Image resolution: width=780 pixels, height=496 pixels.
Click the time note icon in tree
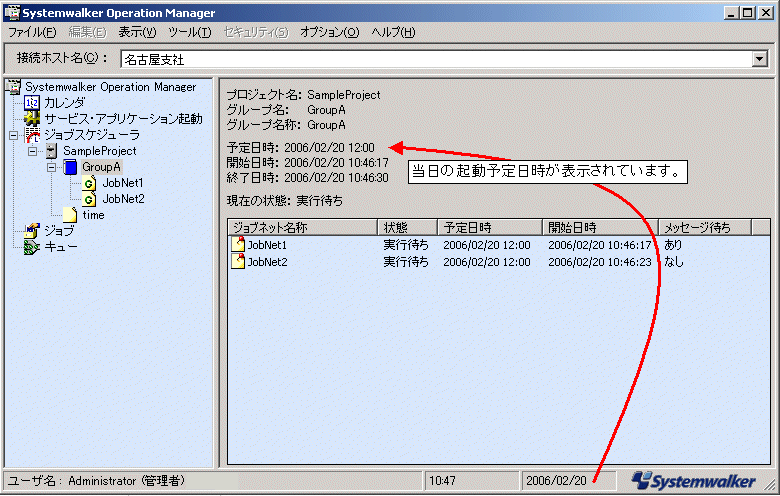pyautogui.click(x=70, y=215)
